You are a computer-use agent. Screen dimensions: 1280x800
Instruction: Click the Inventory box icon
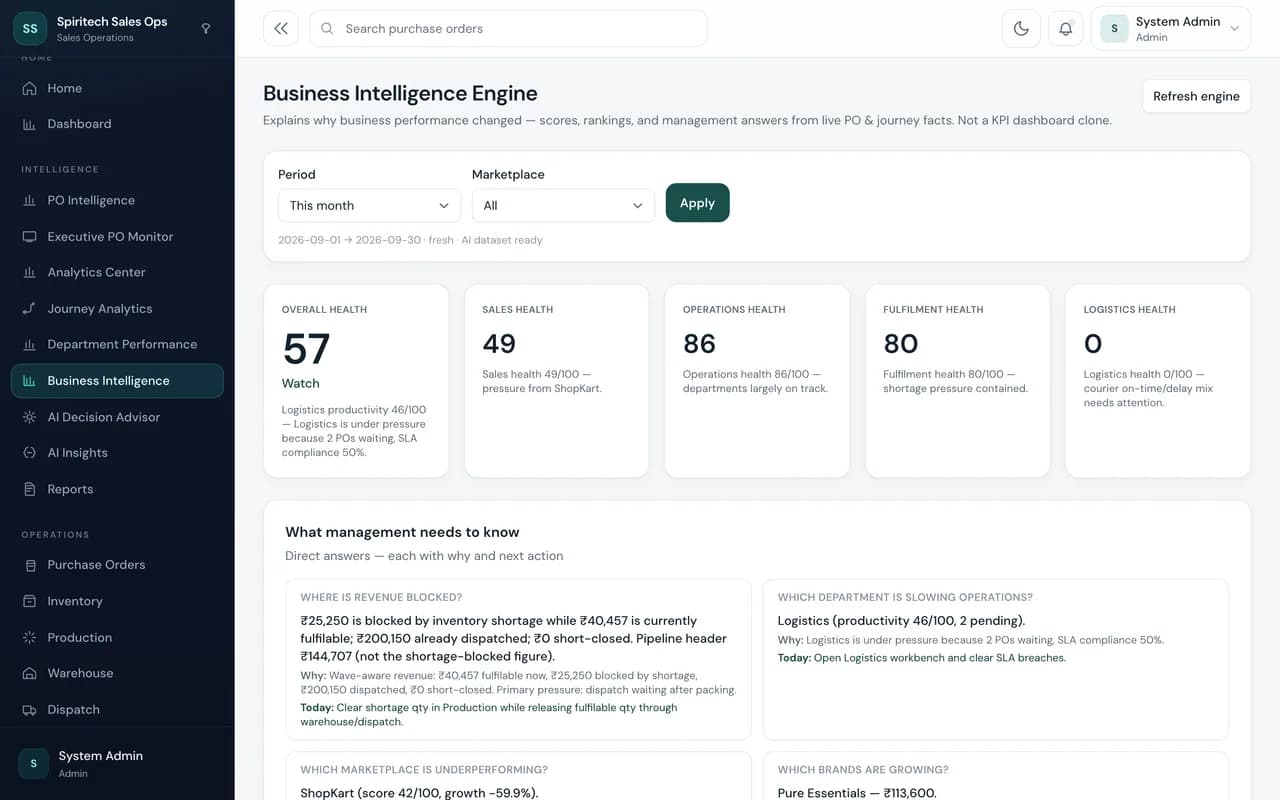tap(29, 601)
